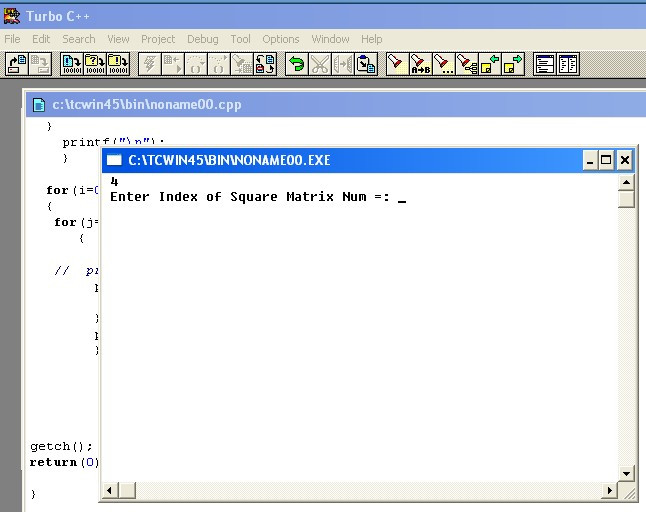
Task: Click the blue document Compile icon
Action: tap(71, 64)
